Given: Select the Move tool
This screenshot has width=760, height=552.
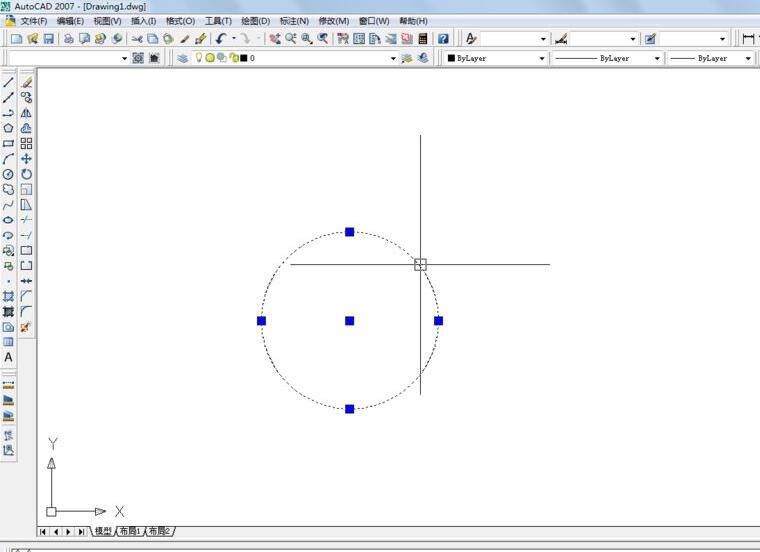Looking at the screenshot, I should tap(26, 159).
